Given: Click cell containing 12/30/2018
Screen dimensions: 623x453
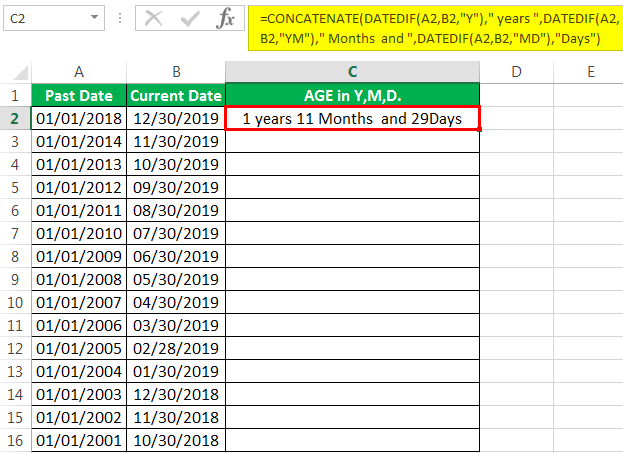Looking at the screenshot, I should click(176, 395).
